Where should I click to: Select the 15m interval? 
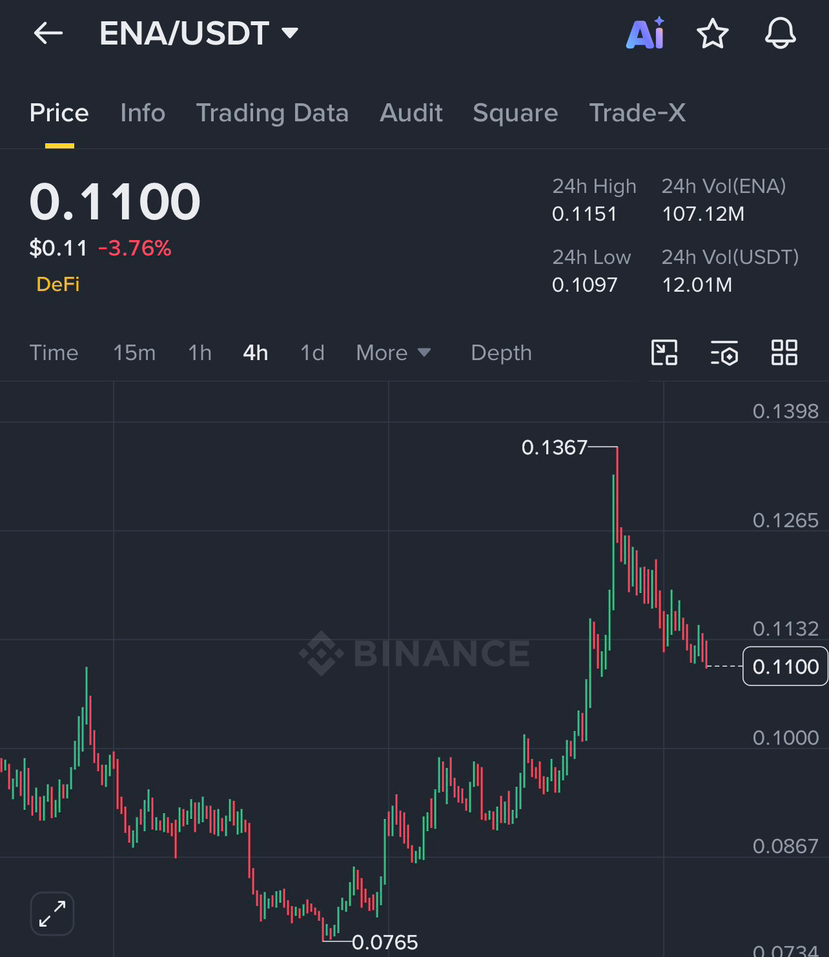coord(134,353)
